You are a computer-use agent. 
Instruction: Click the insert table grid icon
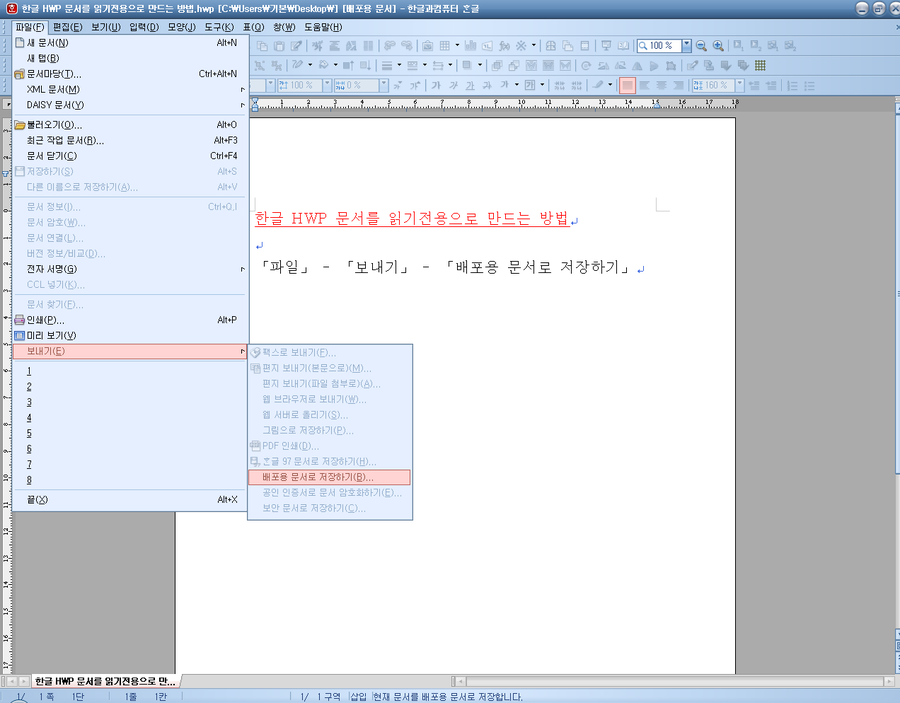(445, 46)
